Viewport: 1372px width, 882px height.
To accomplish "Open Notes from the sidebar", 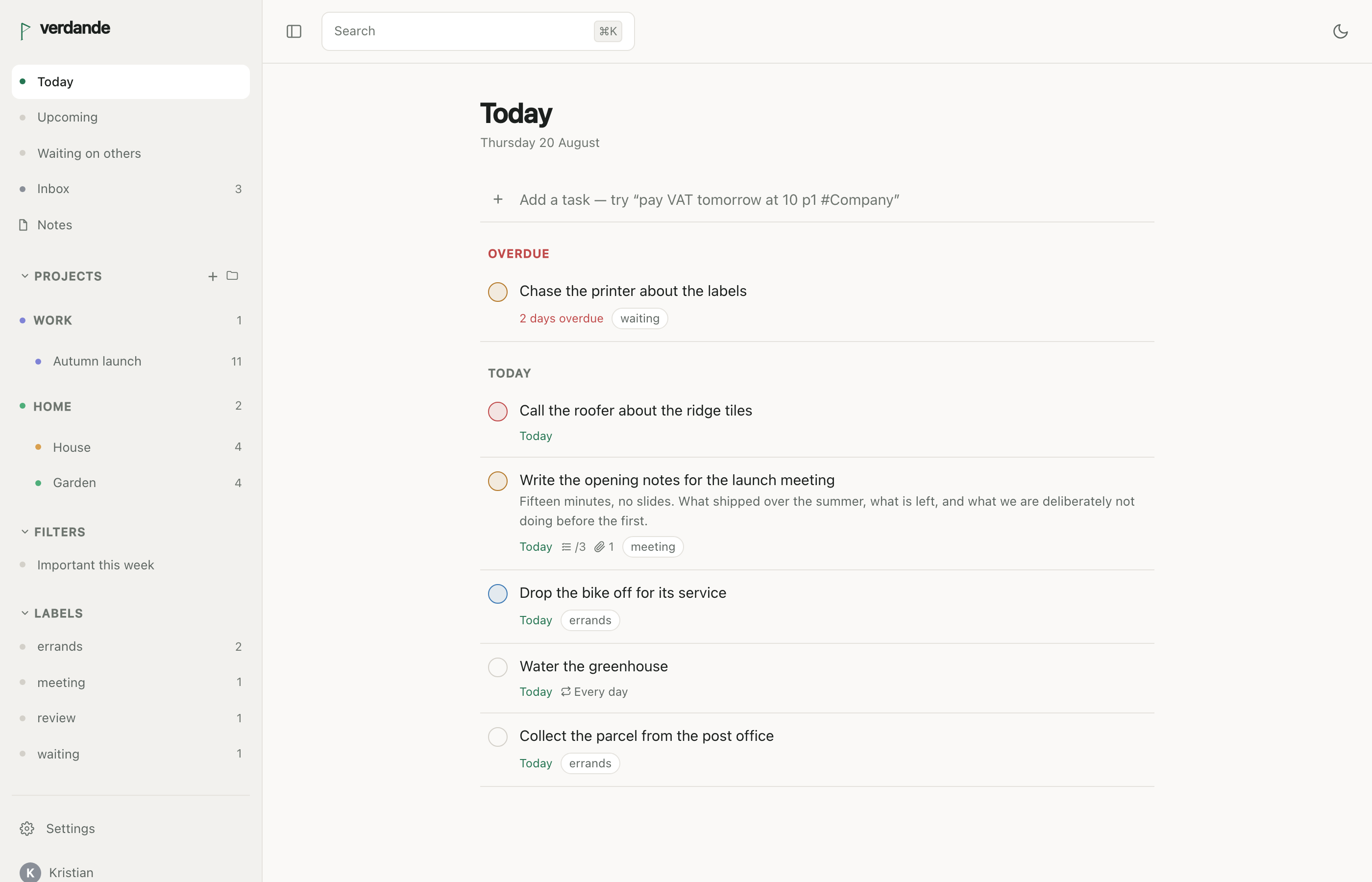I will click(130, 225).
